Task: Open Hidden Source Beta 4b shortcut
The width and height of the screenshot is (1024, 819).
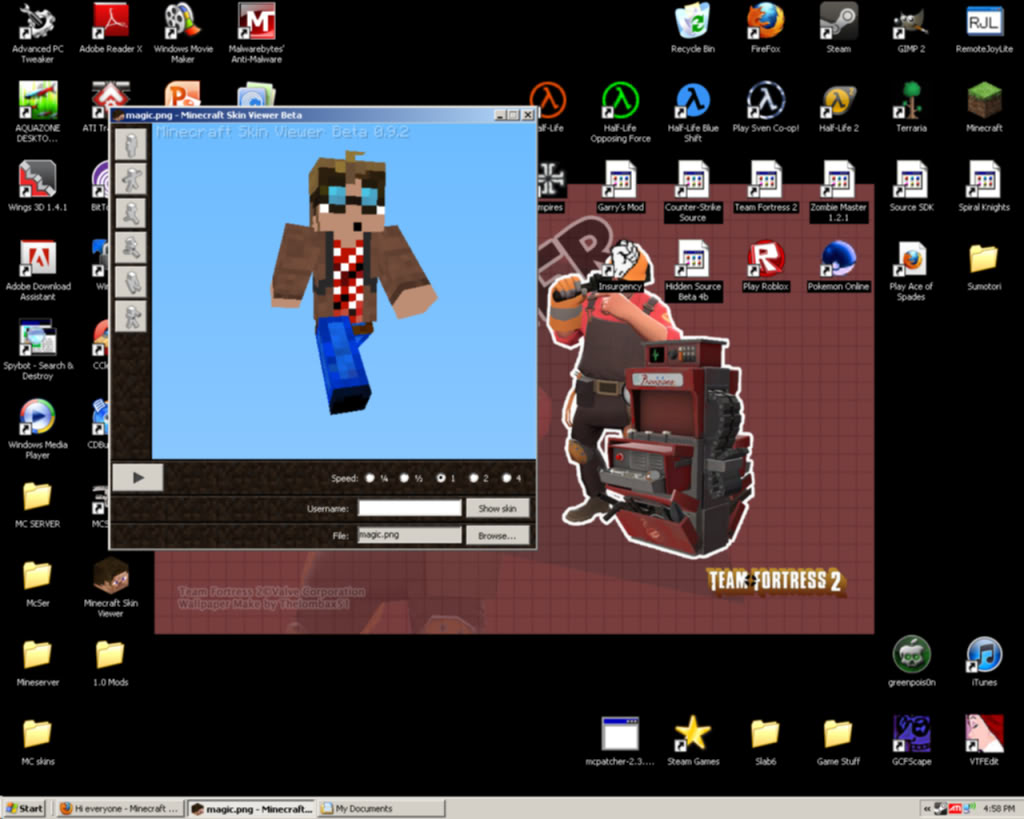Action: [692, 270]
